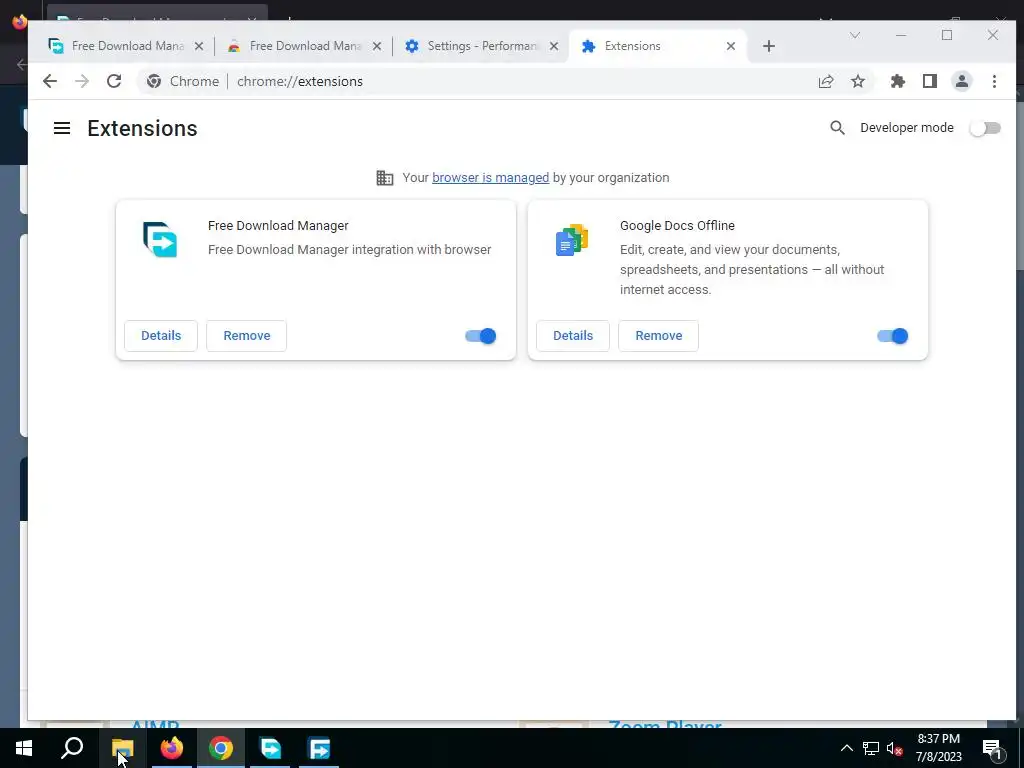1024x768 pixels.
Task: Open File Explorer from the taskbar
Action: (122, 748)
